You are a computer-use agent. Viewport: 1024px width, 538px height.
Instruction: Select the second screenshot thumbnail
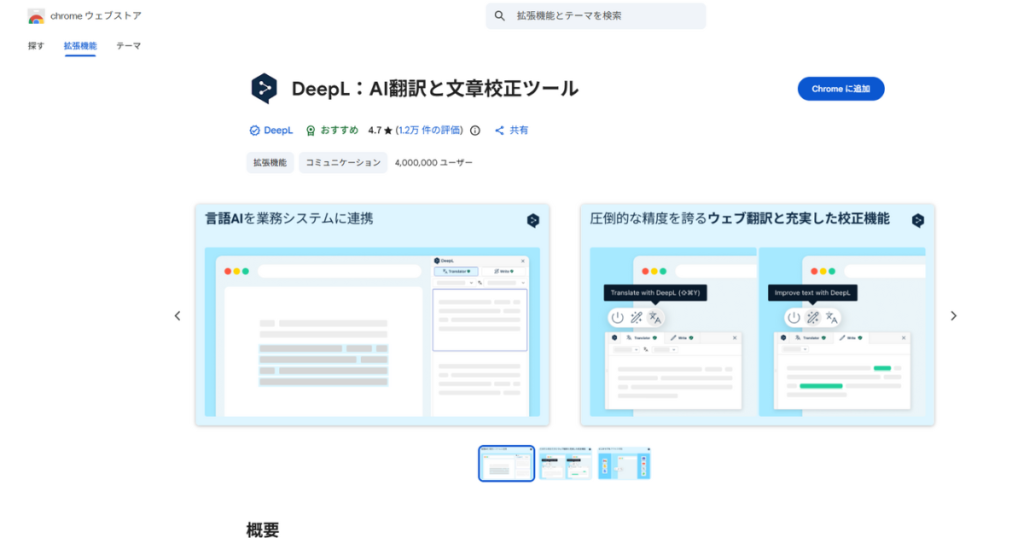coord(565,463)
